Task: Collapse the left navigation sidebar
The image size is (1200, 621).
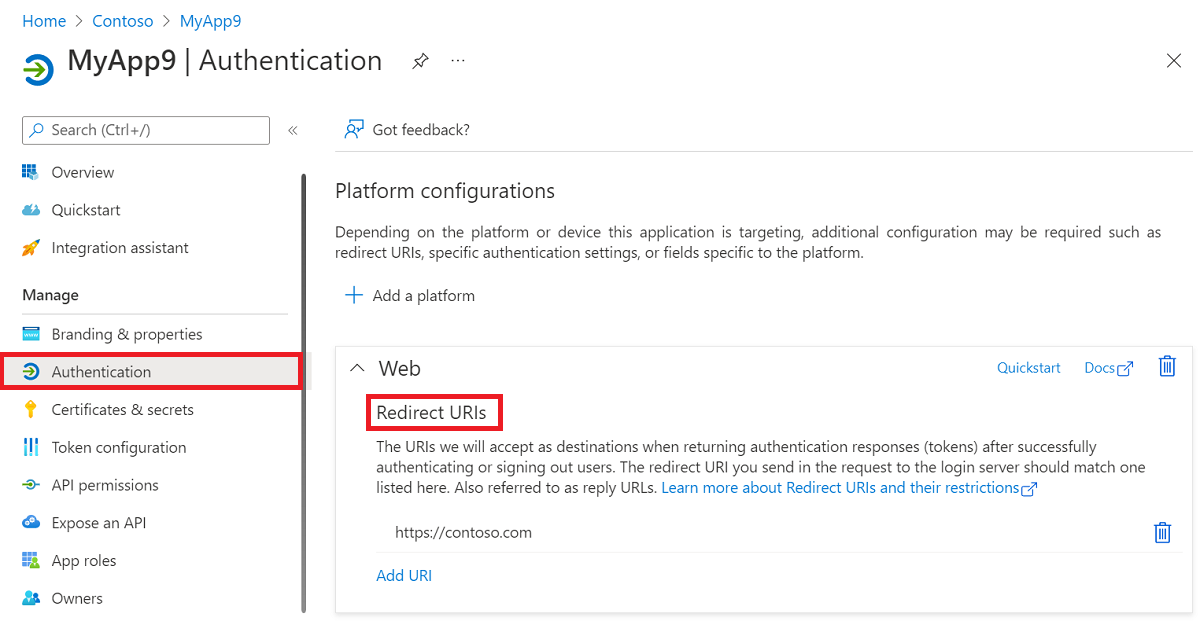Action: (x=292, y=129)
